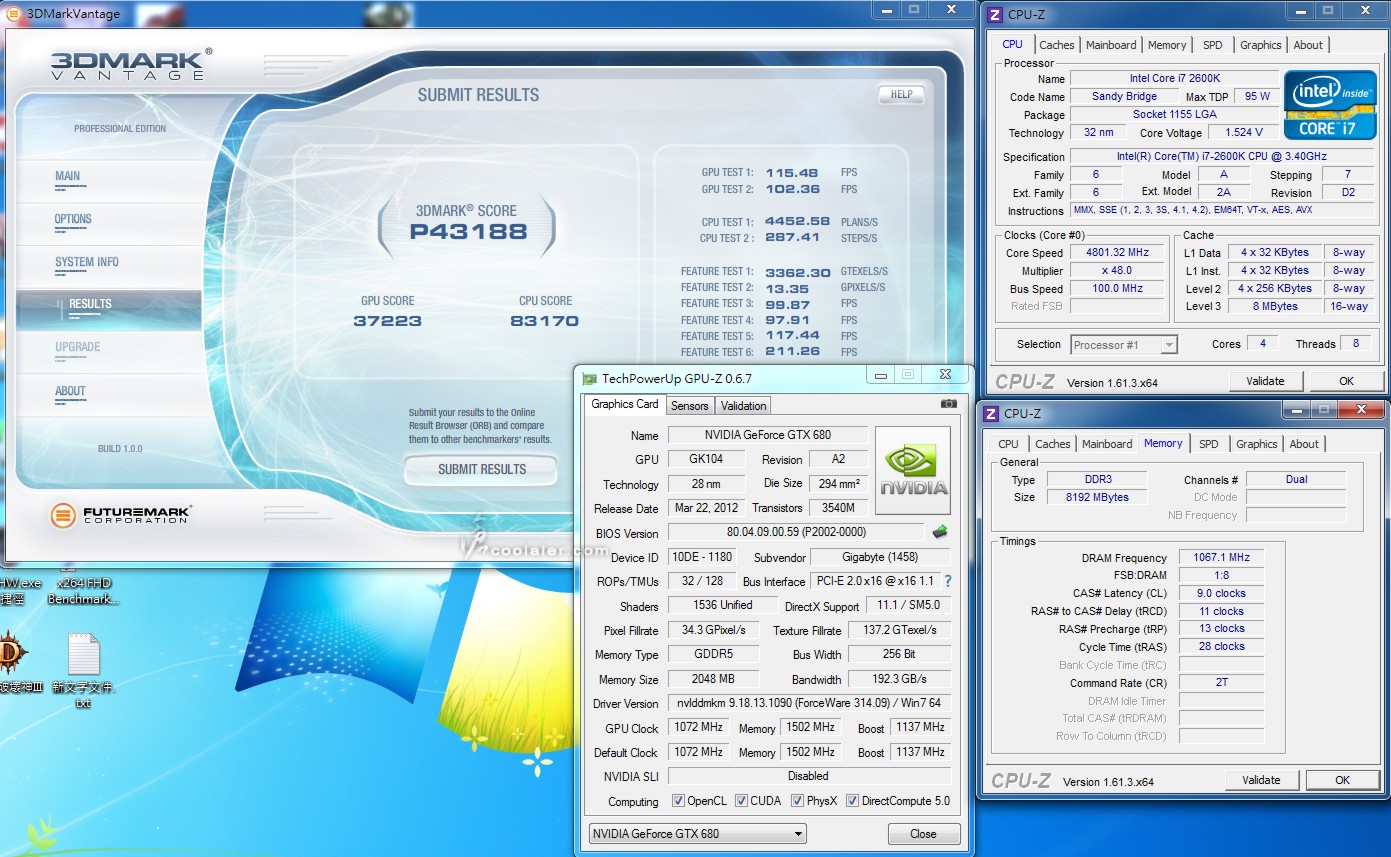1391x857 pixels.
Task: Open Caches tab in top CPU-Z window
Action: (1056, 45)
